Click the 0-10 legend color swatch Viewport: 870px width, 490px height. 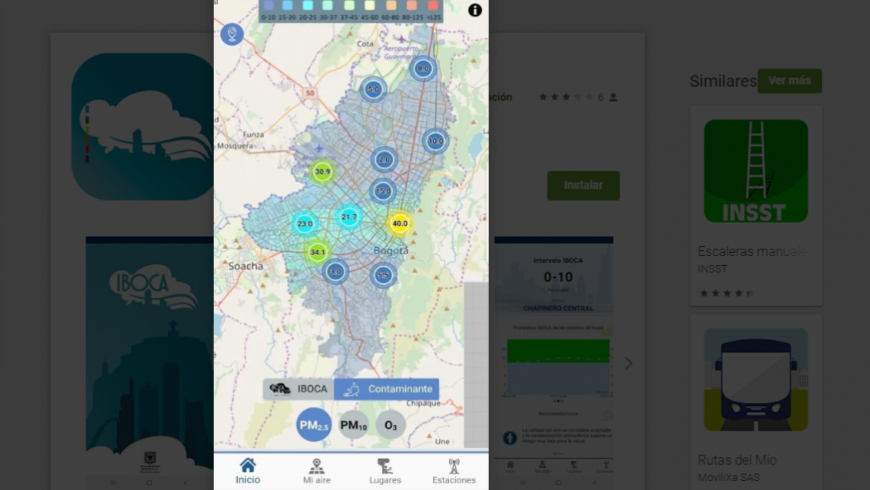269,6
